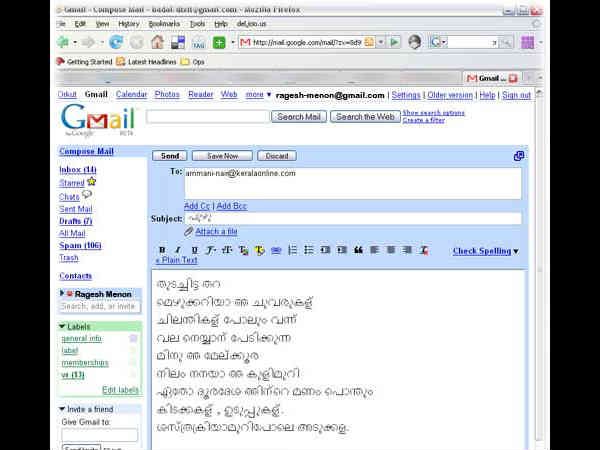Screen dimensions: 600x450
Task: Align text center
Action: pyautogui.click(x=391, y=250)
